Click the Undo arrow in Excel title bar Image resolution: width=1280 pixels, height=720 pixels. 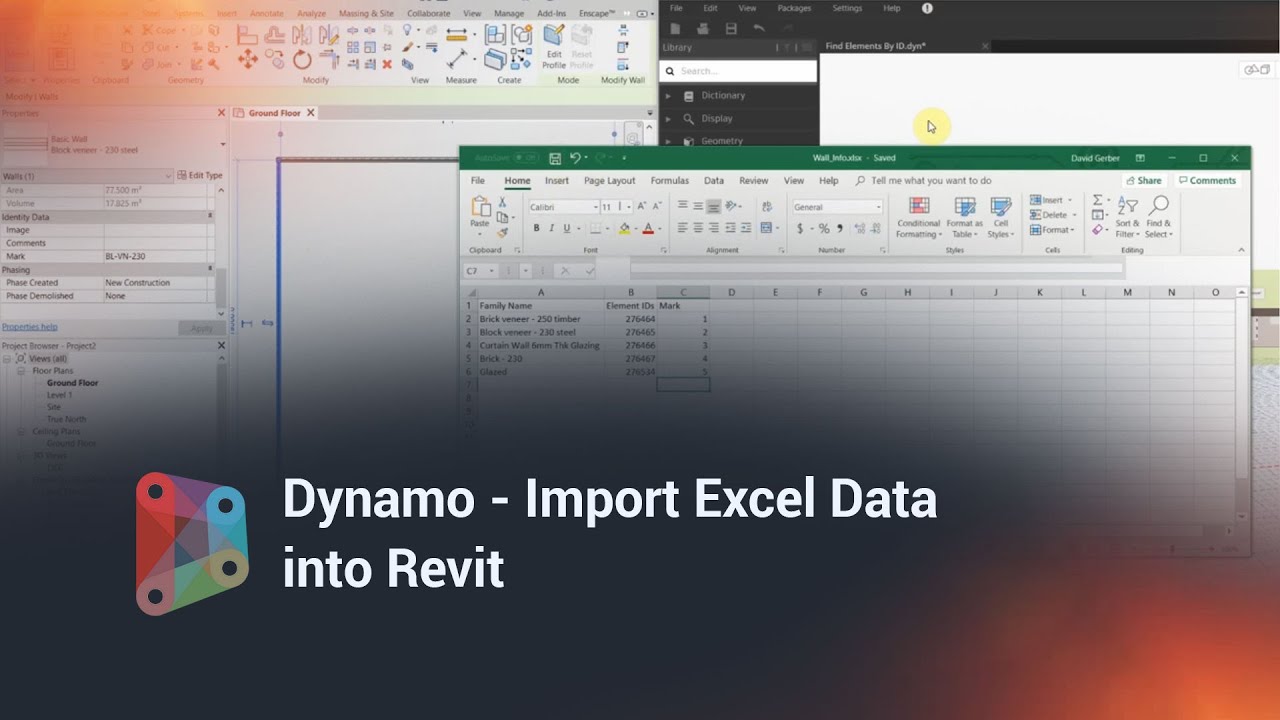(x=575, y=158)
